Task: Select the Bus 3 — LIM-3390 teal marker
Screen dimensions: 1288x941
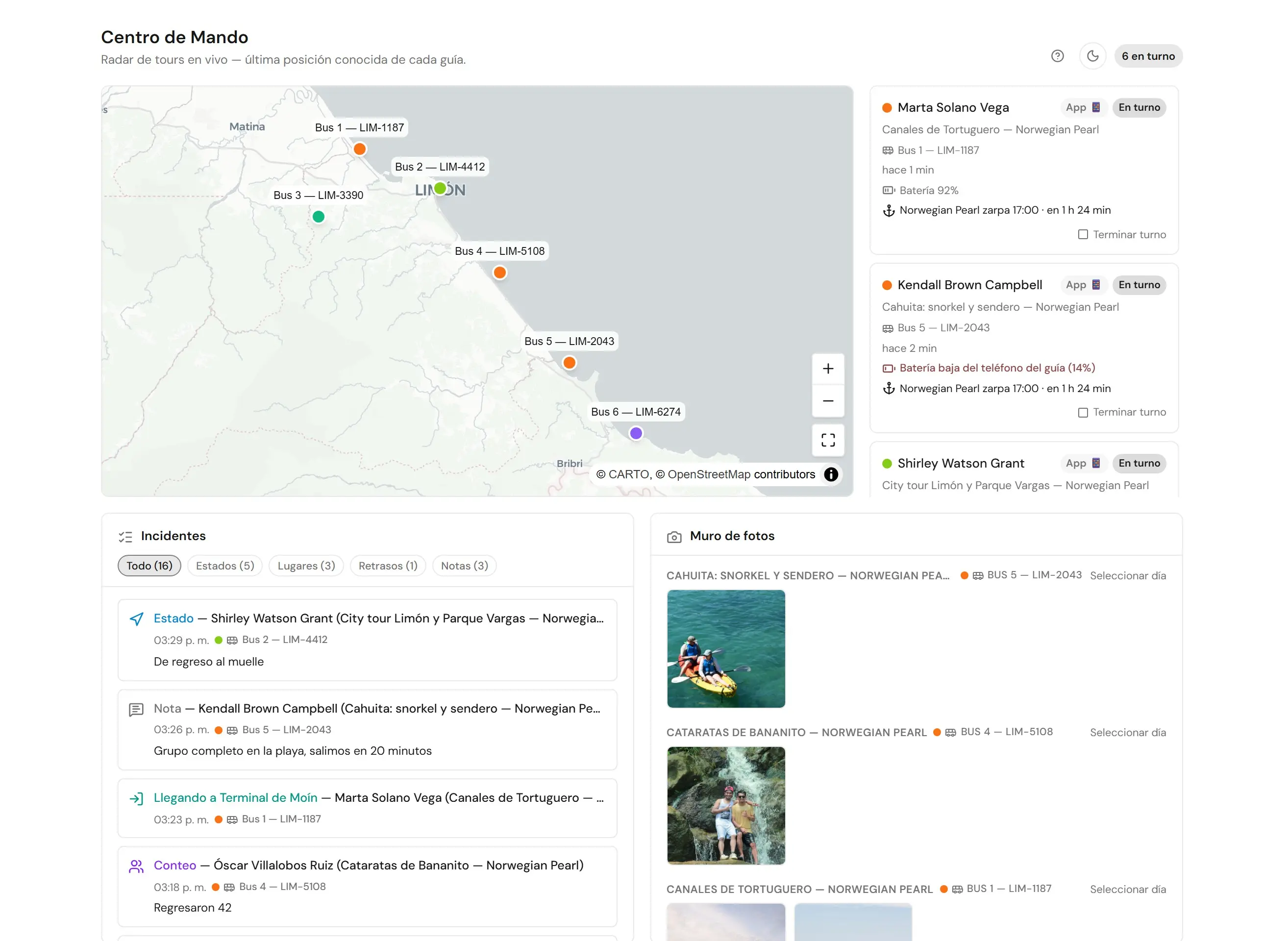Action: pyautogui.click(x=319, y=217)
